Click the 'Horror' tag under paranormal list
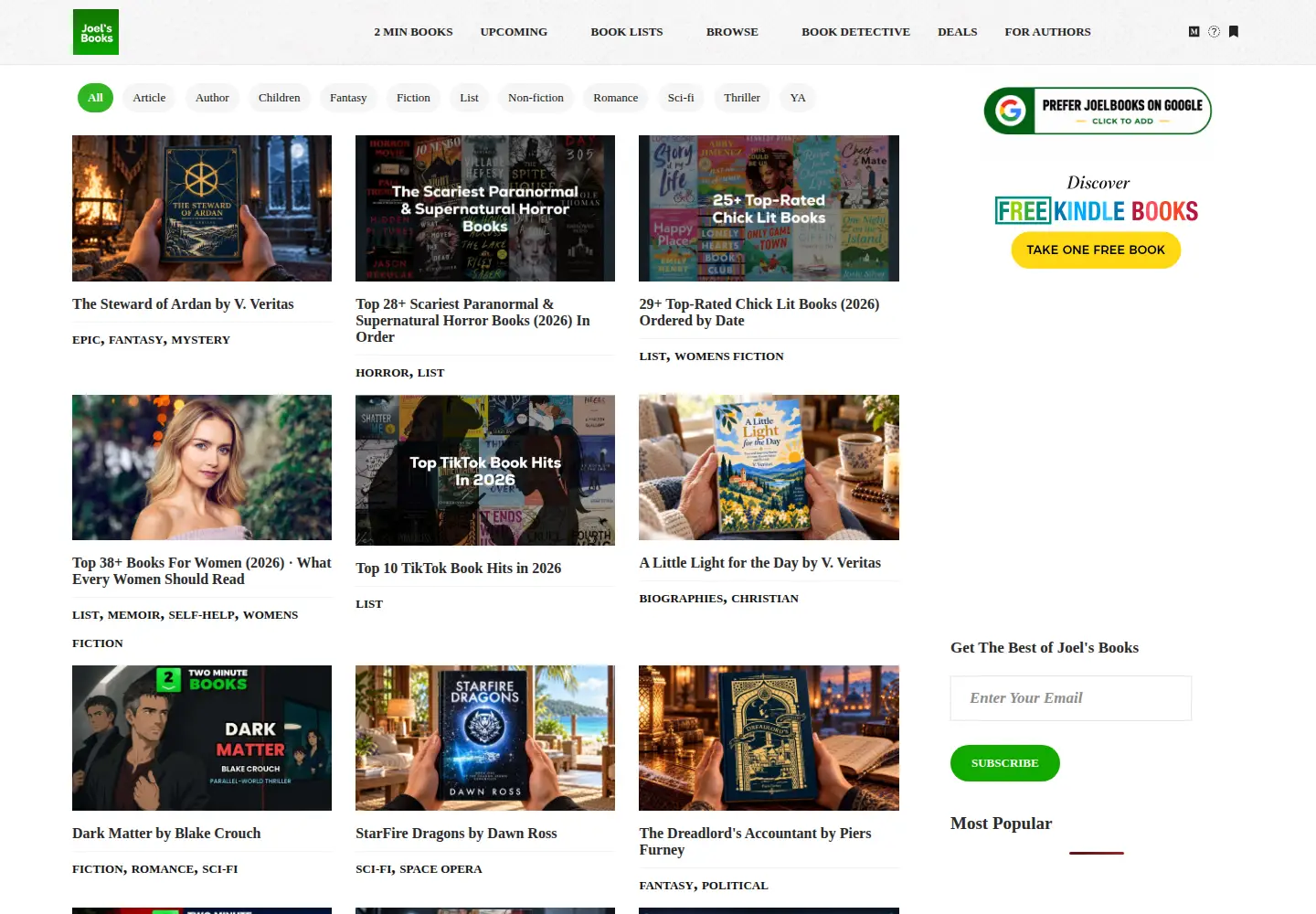The height and width of the screenshot is (914, 1316). (x=382, y=373)
